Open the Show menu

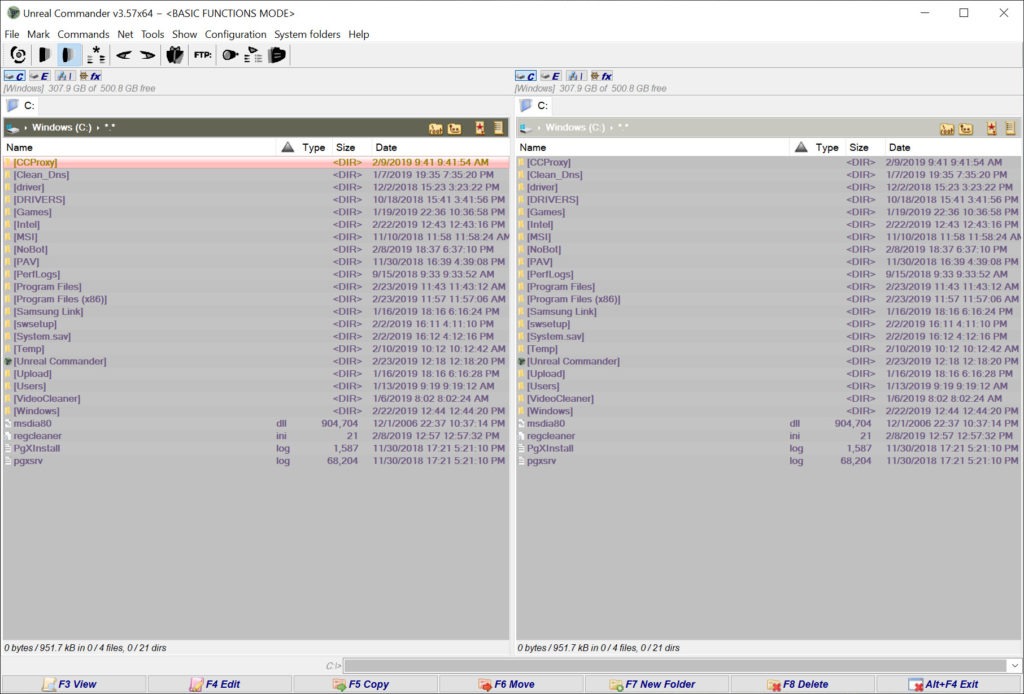[x=184, y=34]
